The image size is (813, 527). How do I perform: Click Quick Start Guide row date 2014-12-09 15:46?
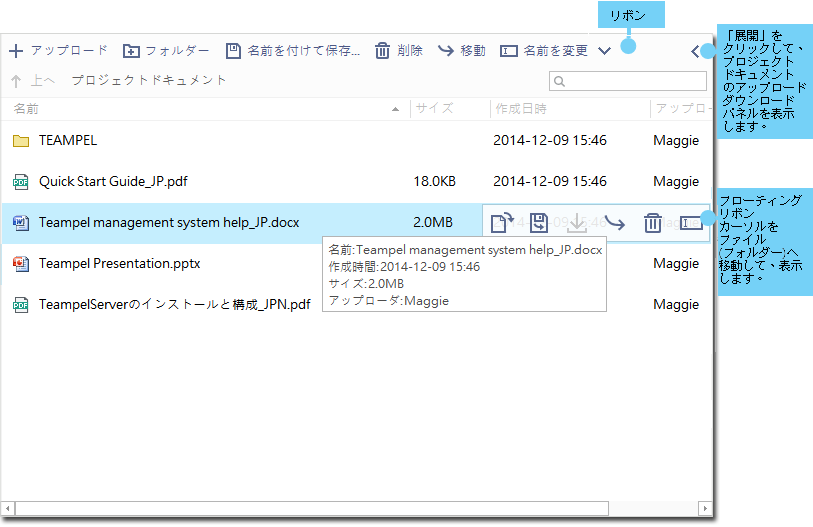pos(550,182)
